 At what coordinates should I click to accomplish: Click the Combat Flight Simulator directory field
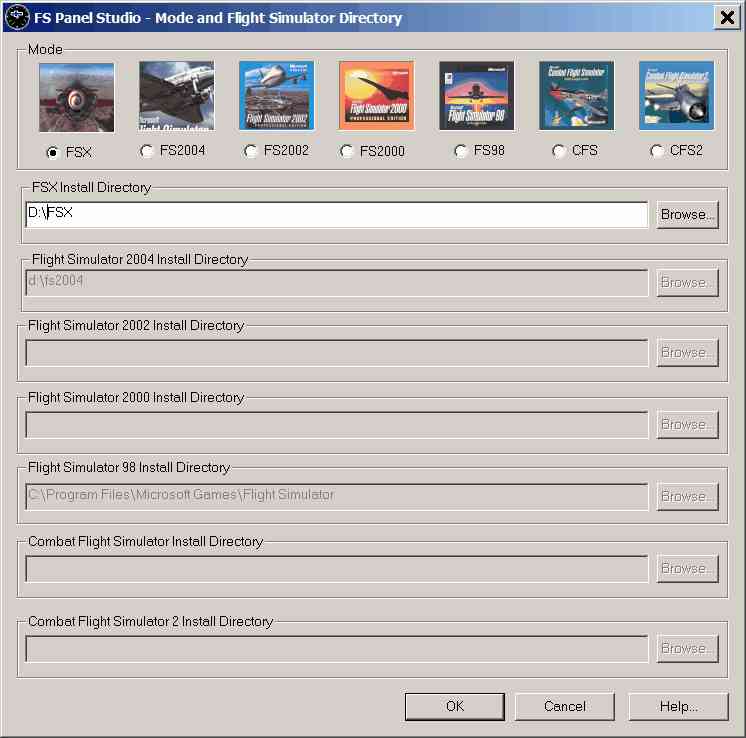point(337,569)
